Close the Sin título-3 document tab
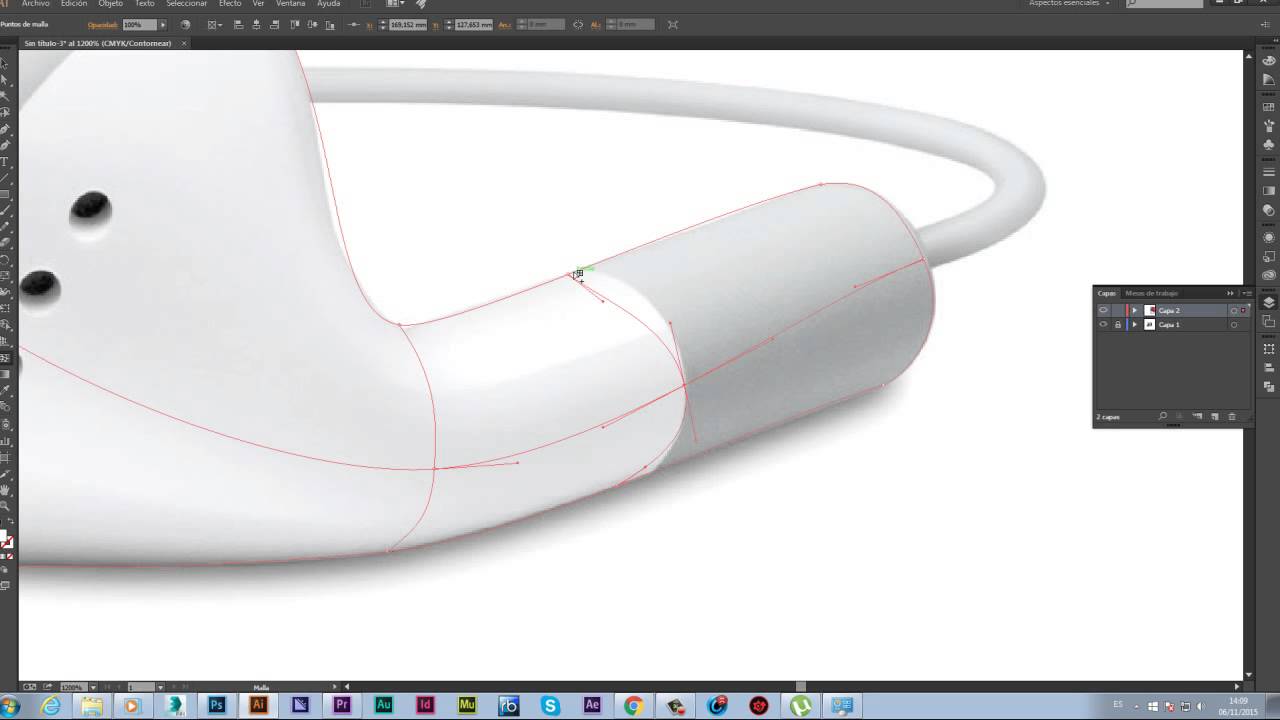 click(184, 43)
